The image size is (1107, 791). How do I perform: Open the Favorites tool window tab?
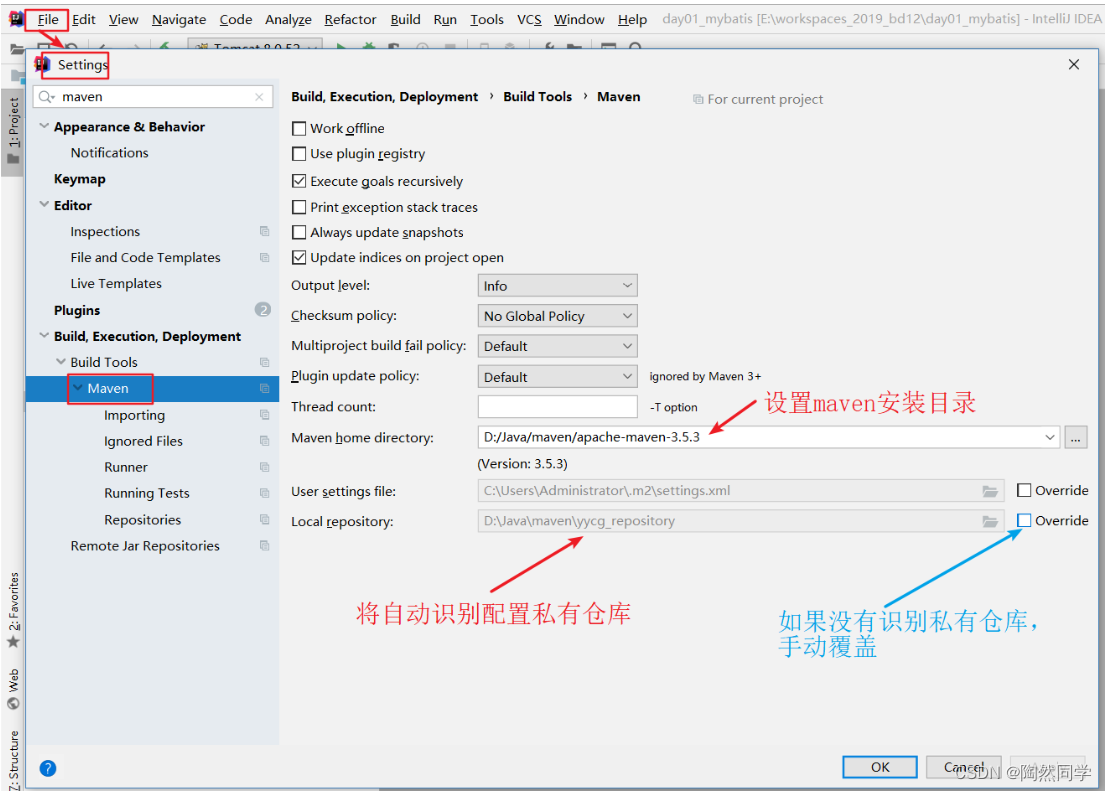point(13,609)
